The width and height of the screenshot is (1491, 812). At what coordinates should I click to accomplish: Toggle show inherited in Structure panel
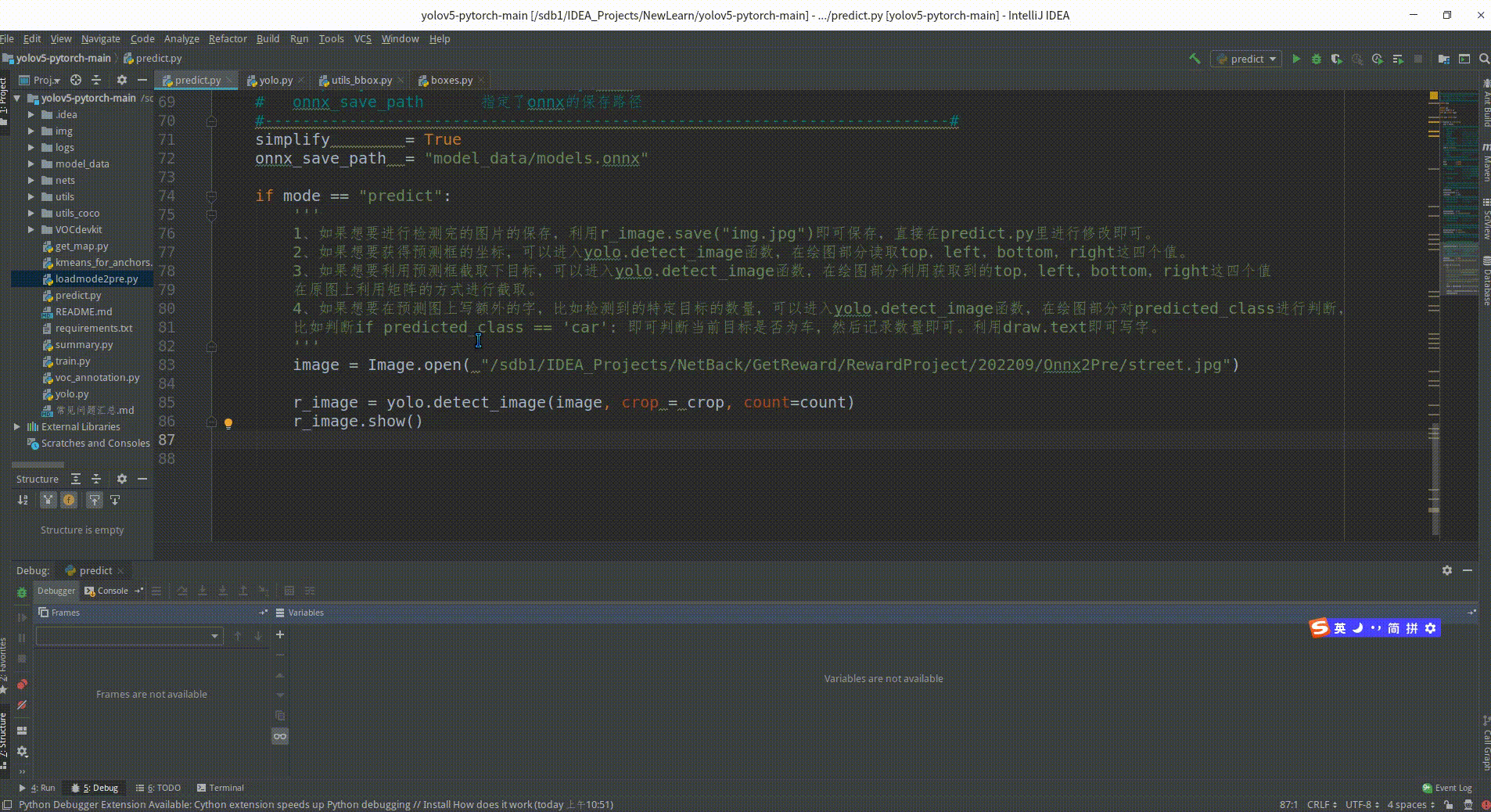(49, 500)
